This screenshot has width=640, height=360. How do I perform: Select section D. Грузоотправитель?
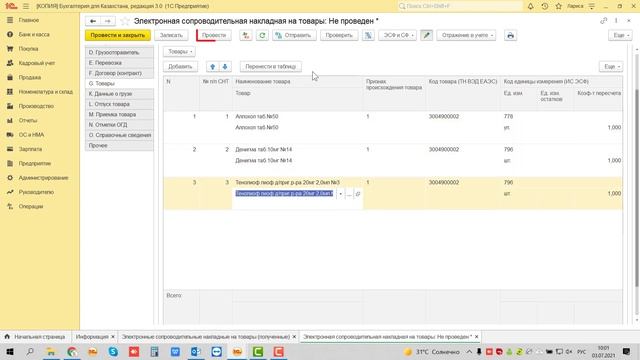(119, 53)
